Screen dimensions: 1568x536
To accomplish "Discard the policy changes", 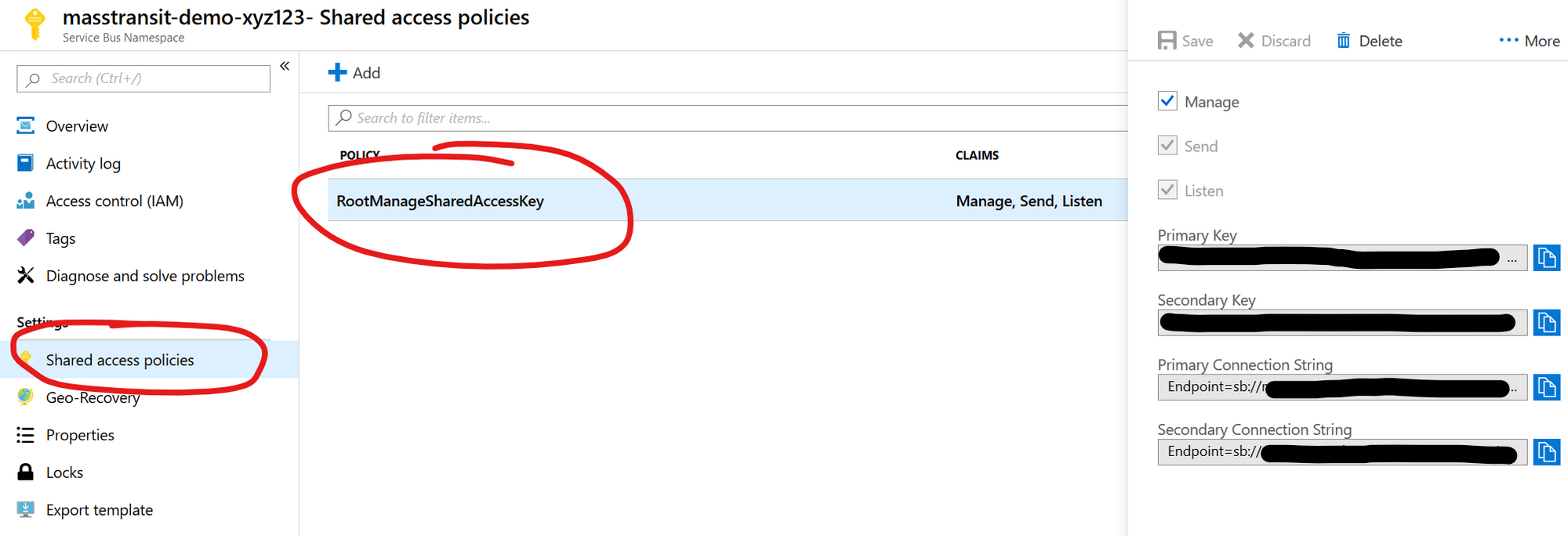I will 1274,41.
